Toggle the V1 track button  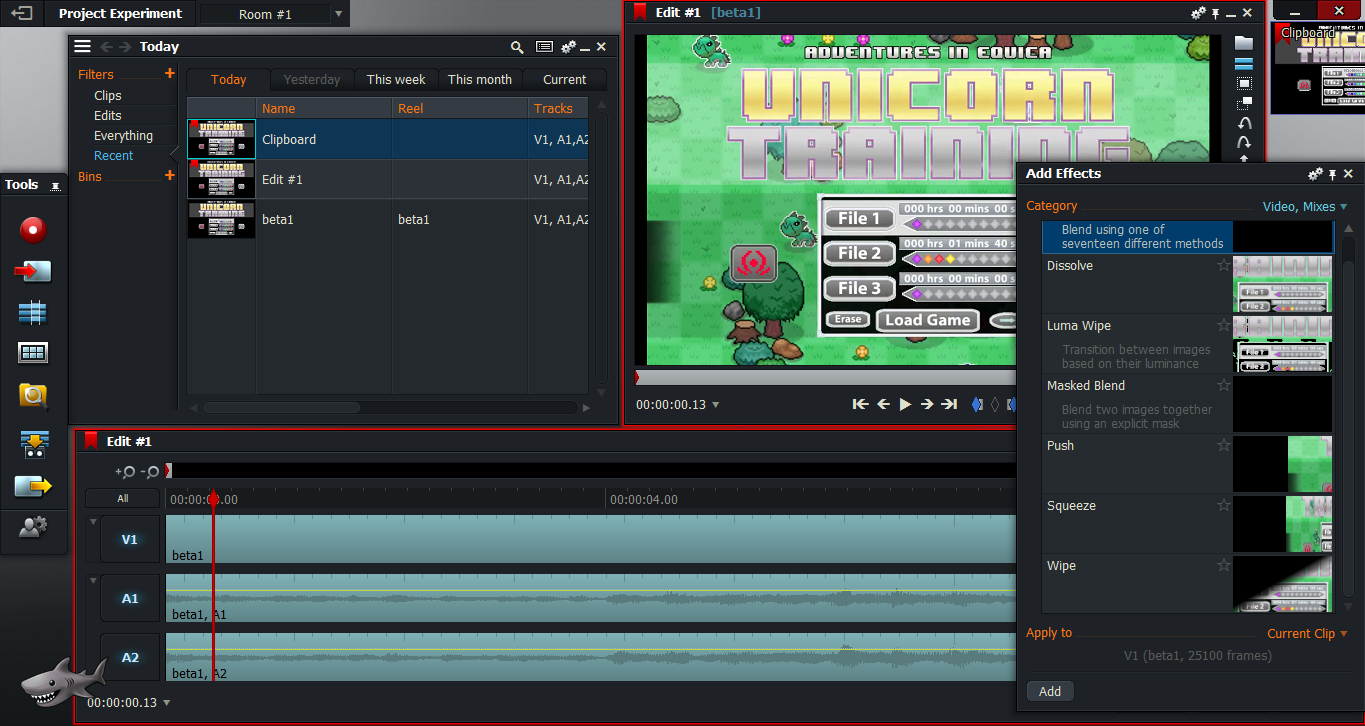[x=130, y=539]
